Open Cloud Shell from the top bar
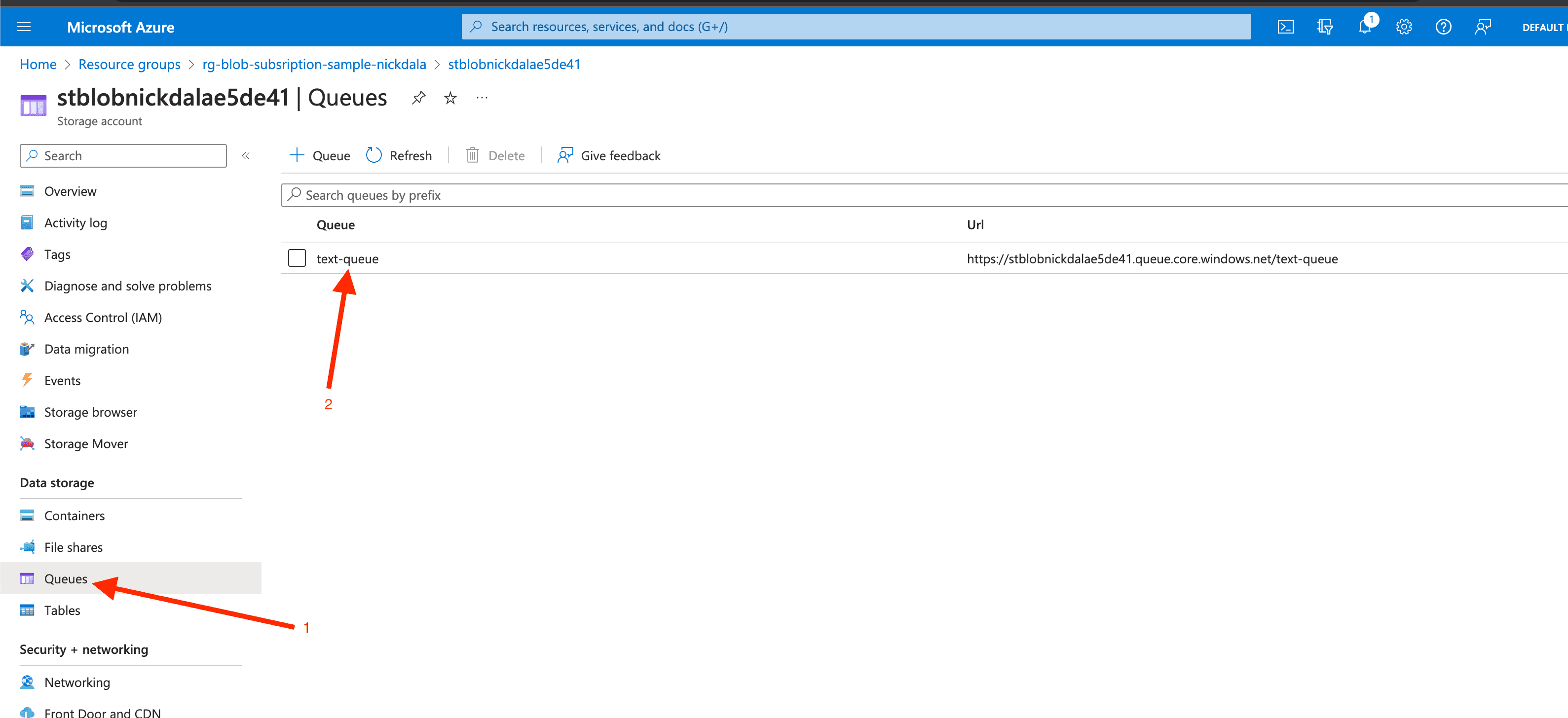This screenshot has height=718, width=1568. click(1285, 27)
